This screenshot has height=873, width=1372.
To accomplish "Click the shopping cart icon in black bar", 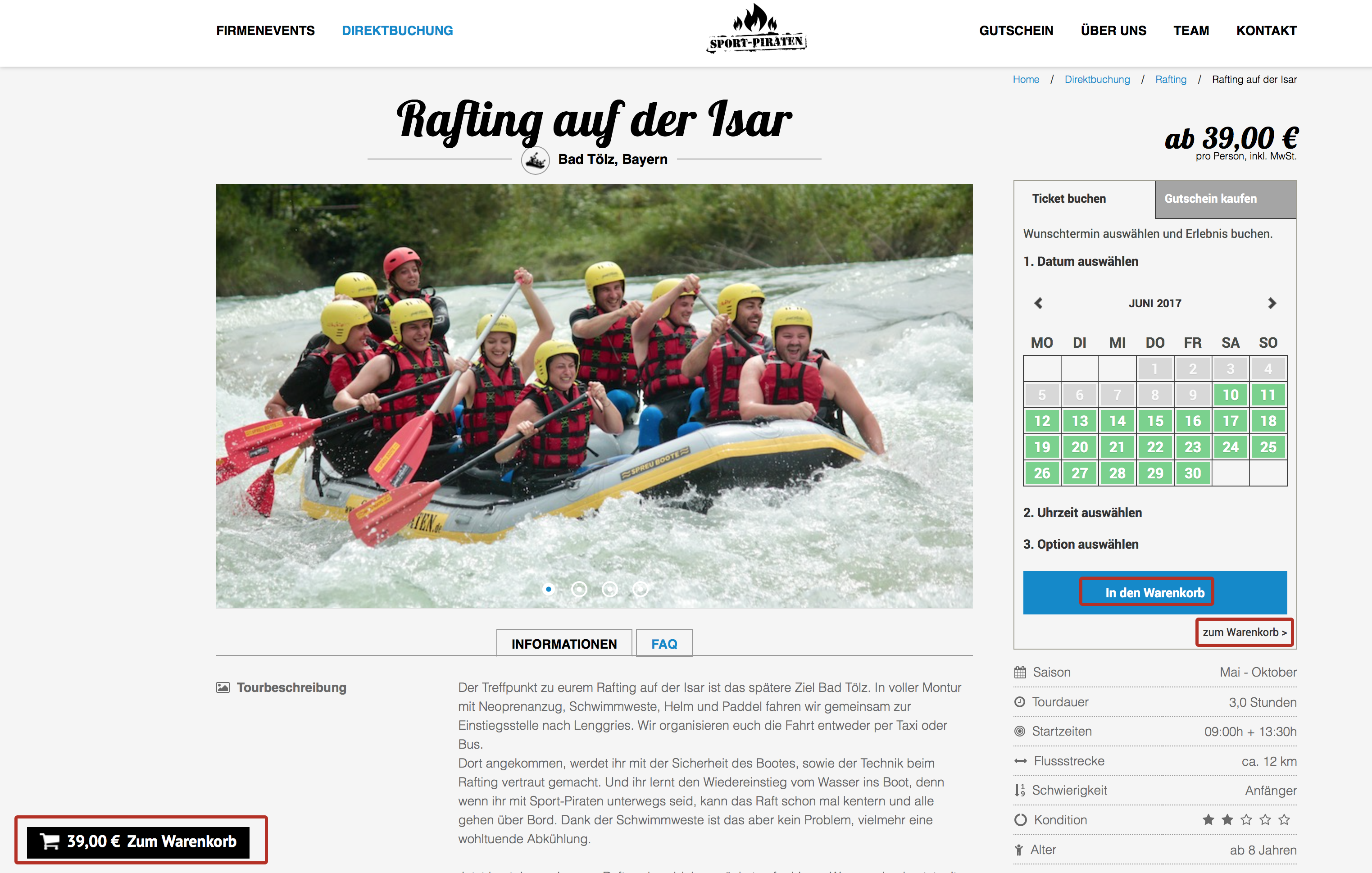I will coord(50,841).
